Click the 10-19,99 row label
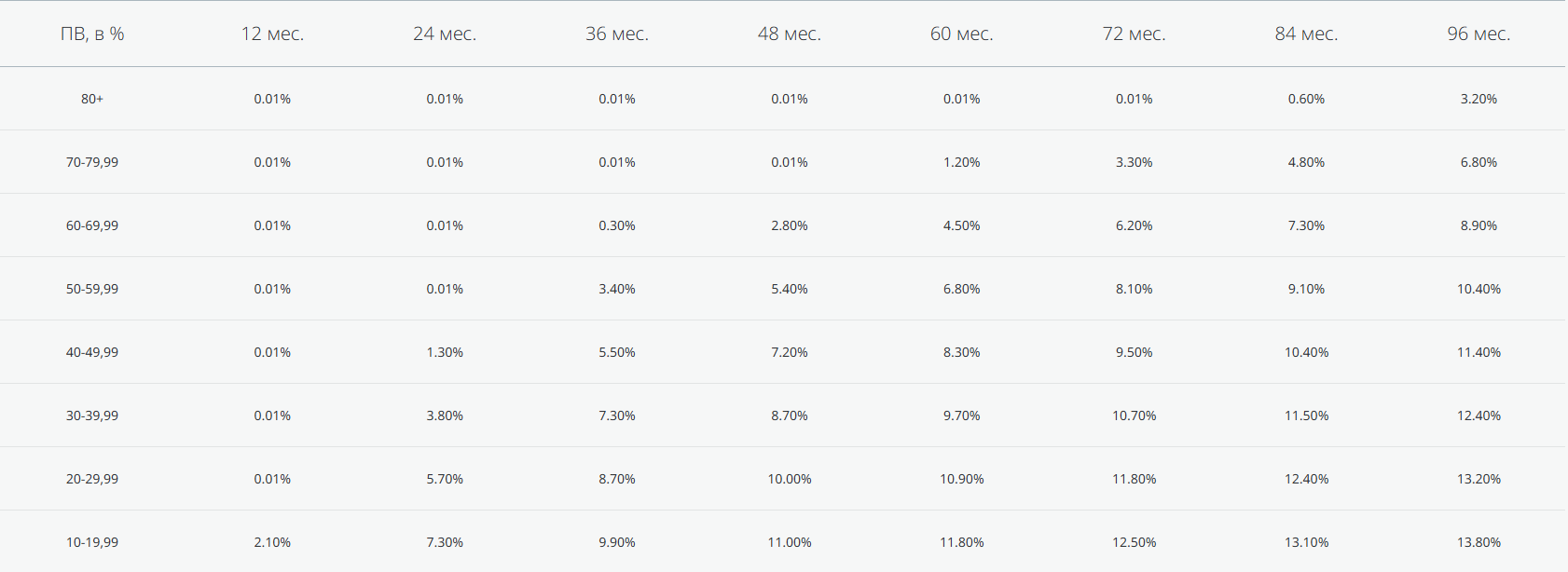This screenshot has width=1568, height=572. pyautogui.click(x=92, y=542)
